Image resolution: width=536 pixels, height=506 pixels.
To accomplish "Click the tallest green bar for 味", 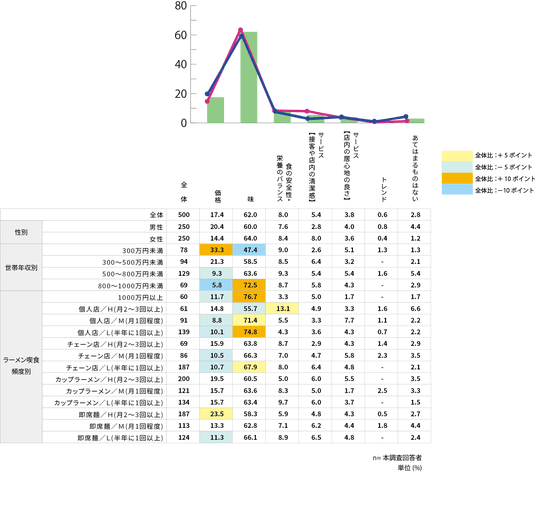I will [x=249, y=77].
